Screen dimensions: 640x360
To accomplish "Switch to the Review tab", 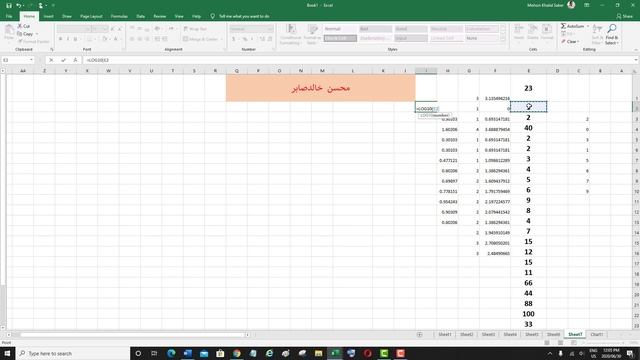I will point(160,16).
